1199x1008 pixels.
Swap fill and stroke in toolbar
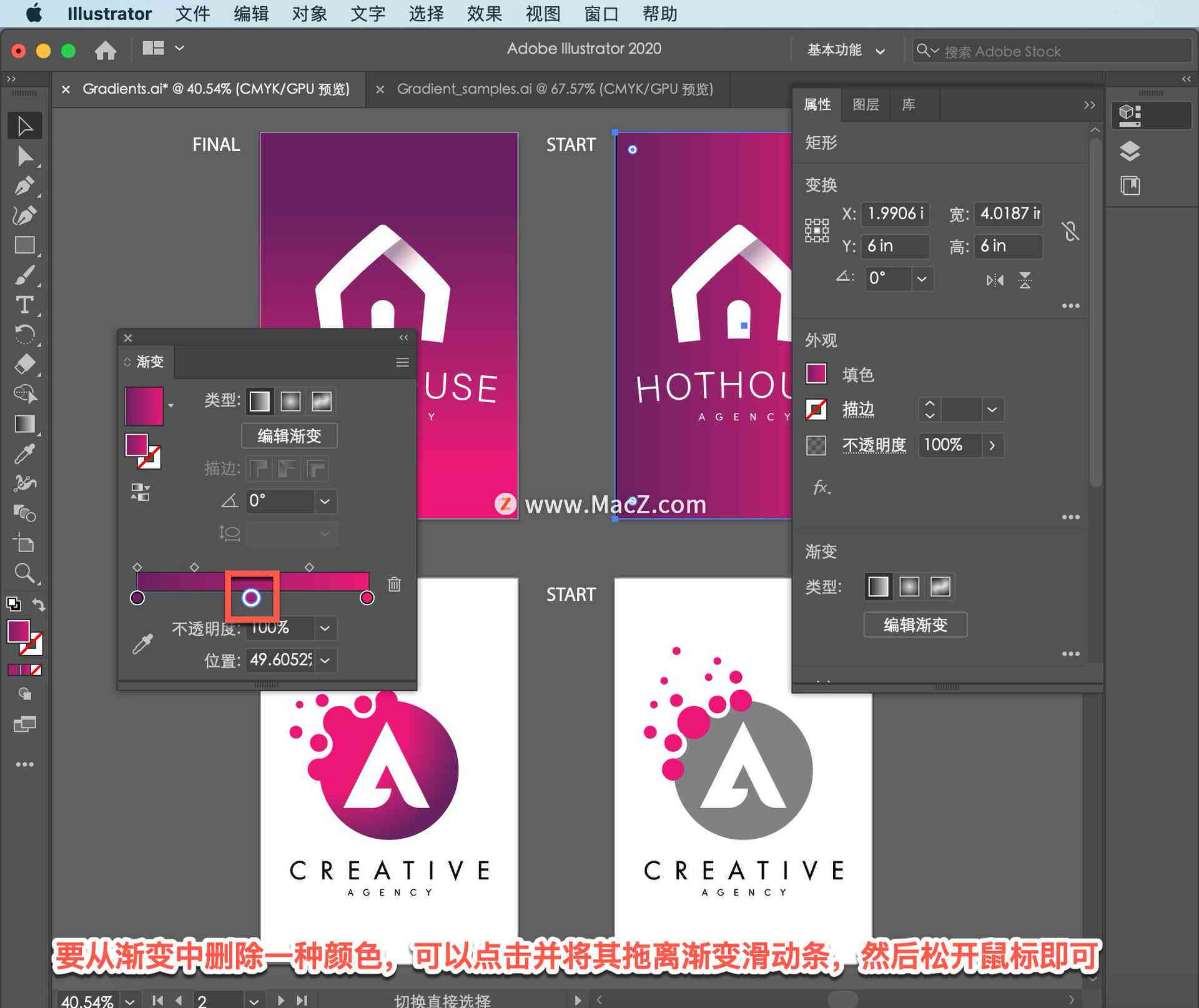39,605
